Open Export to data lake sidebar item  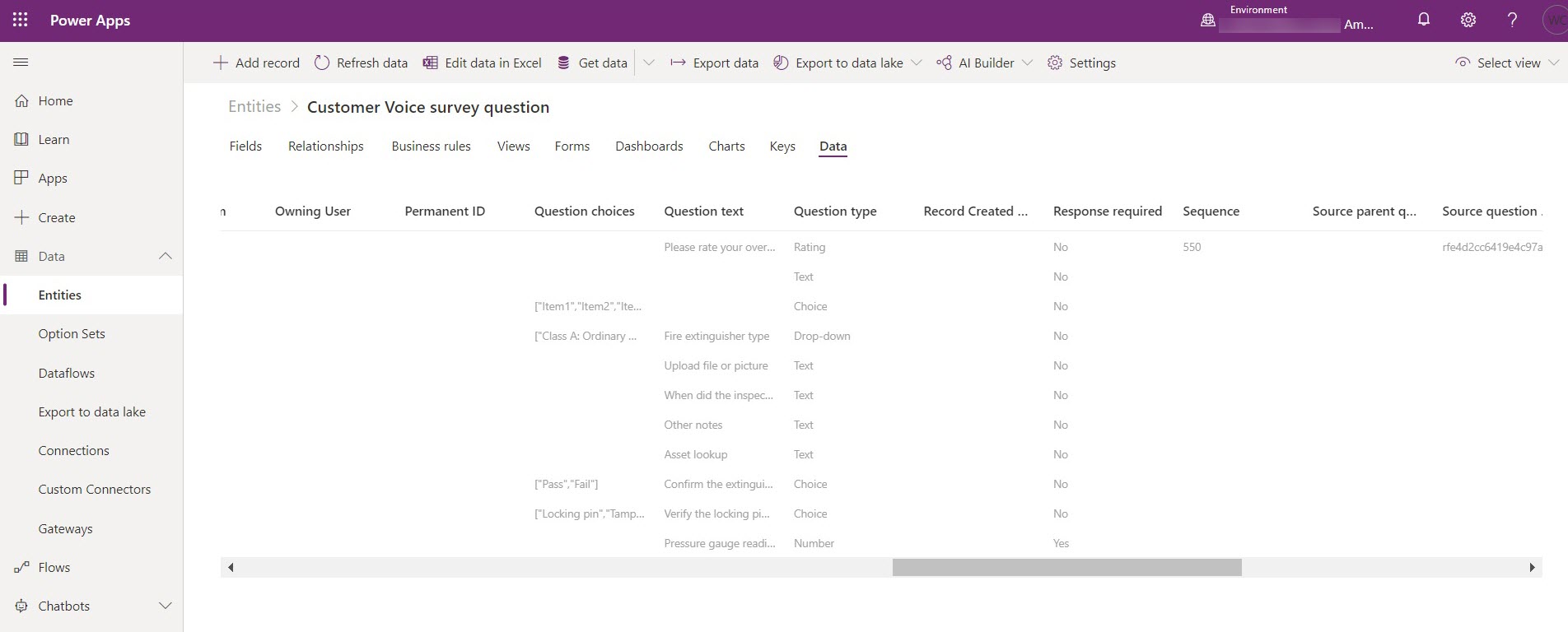[x=92, y=411]
